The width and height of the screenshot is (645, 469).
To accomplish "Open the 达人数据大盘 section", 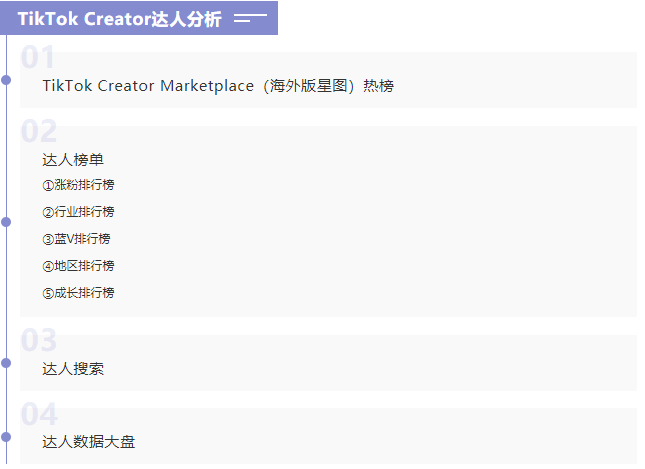I will pyautogui.click(x=88, y=442).
